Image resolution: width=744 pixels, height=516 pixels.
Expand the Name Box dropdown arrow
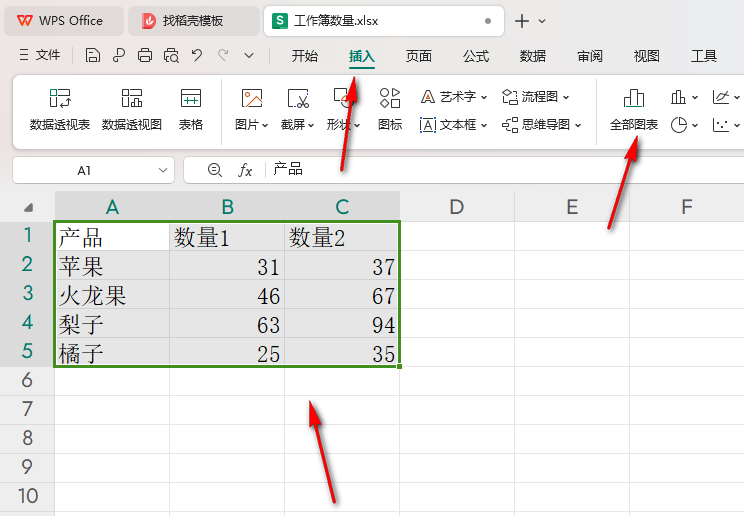pos(163,170)
